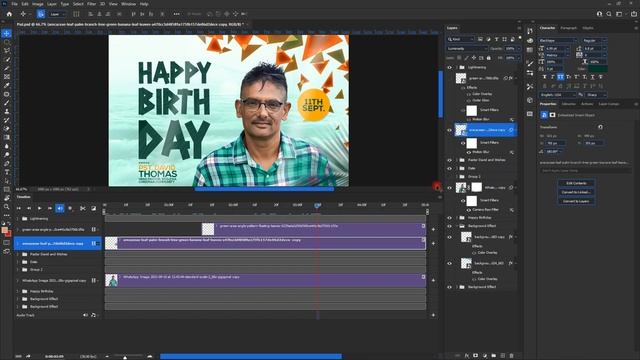Filter layers by type (T) icon

coord(496,39)
